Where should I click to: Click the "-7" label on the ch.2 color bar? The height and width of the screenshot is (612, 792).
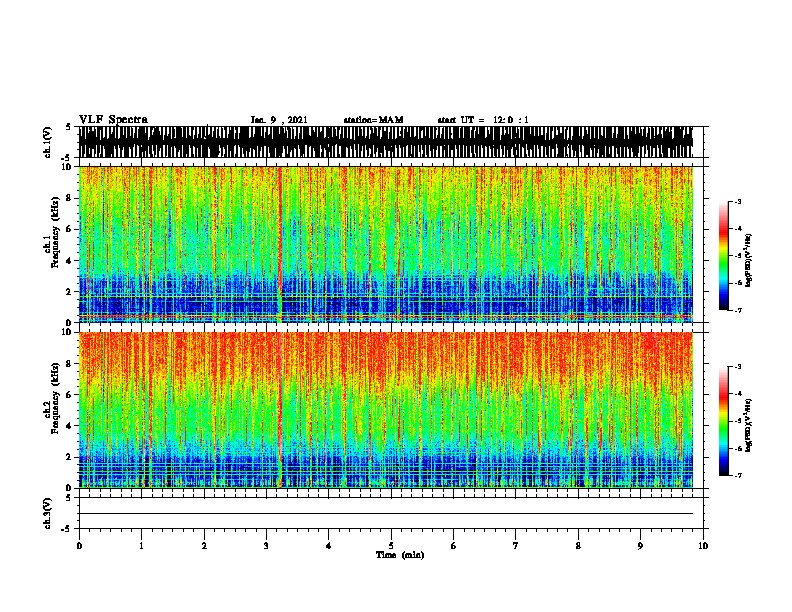(x=737, y=476)
